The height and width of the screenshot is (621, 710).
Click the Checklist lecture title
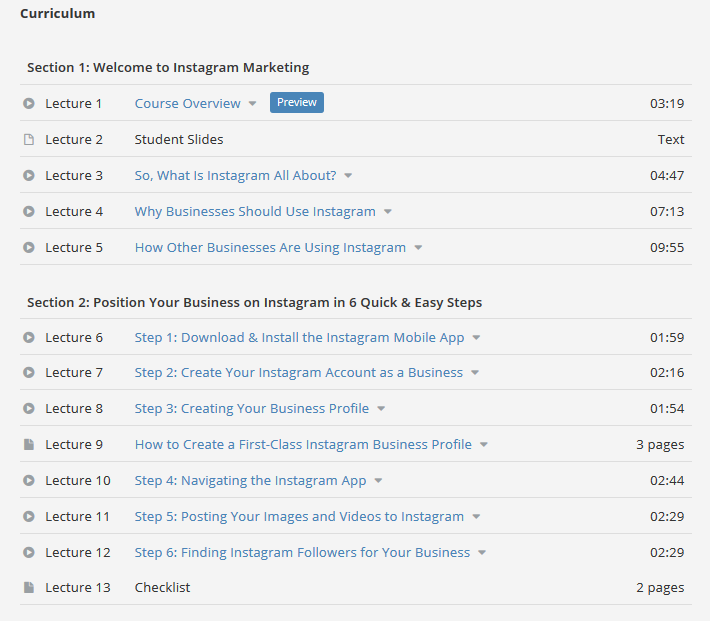point(163,587)
